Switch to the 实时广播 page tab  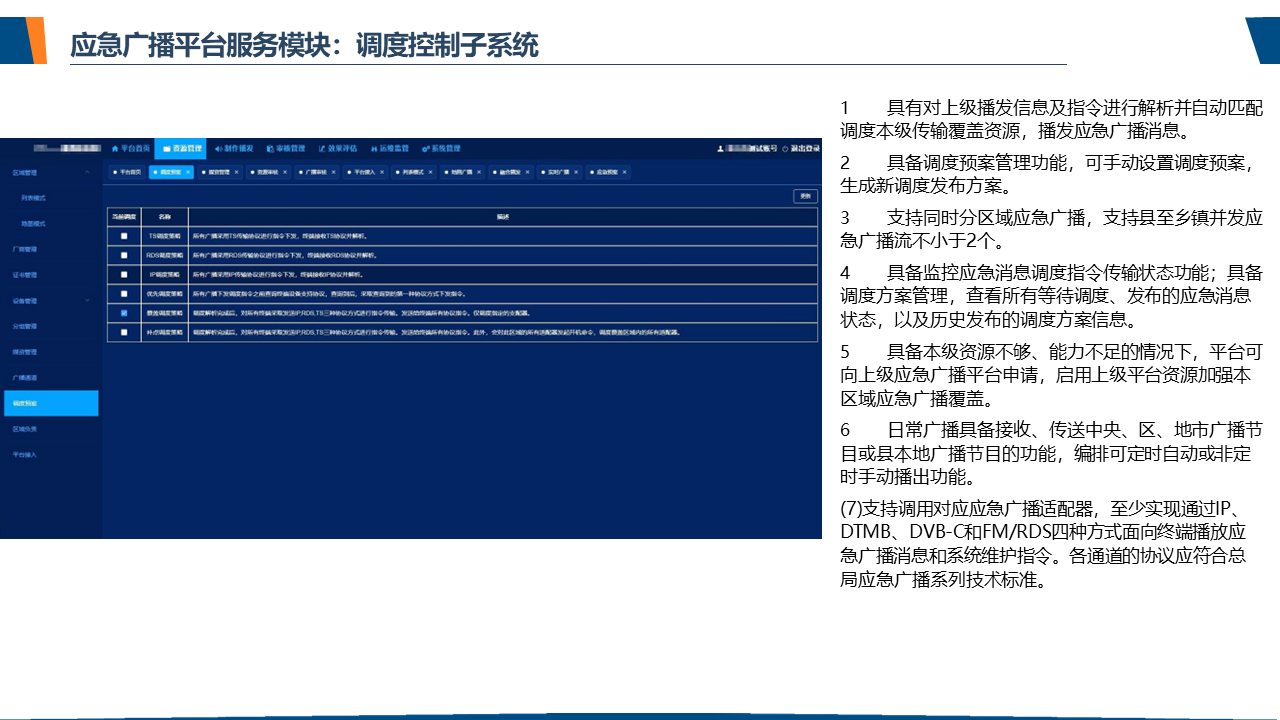pos(558,172)
